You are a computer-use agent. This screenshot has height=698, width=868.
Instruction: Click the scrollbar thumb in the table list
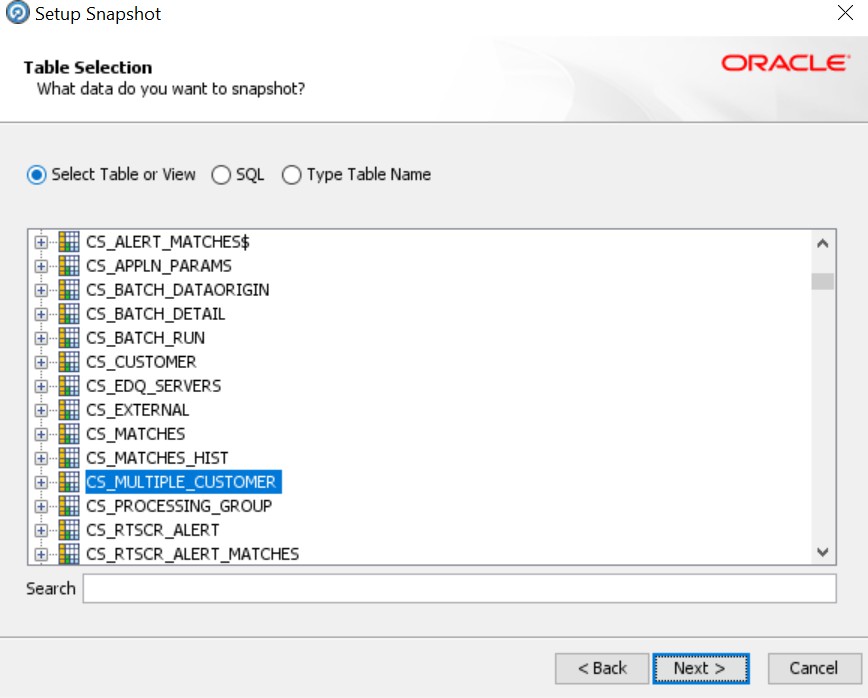(823, 281)
